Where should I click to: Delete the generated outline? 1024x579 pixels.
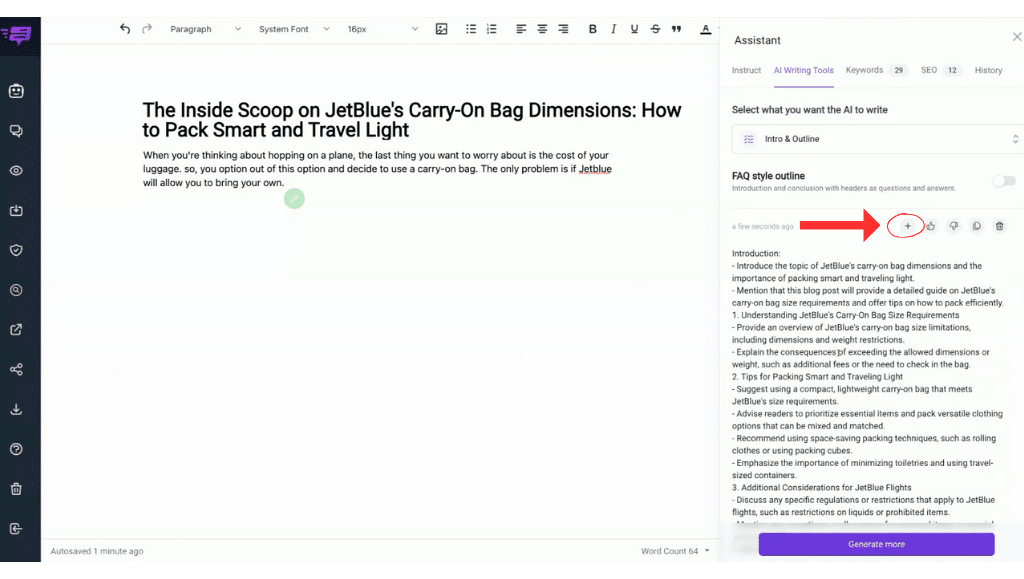coord(999,226)
